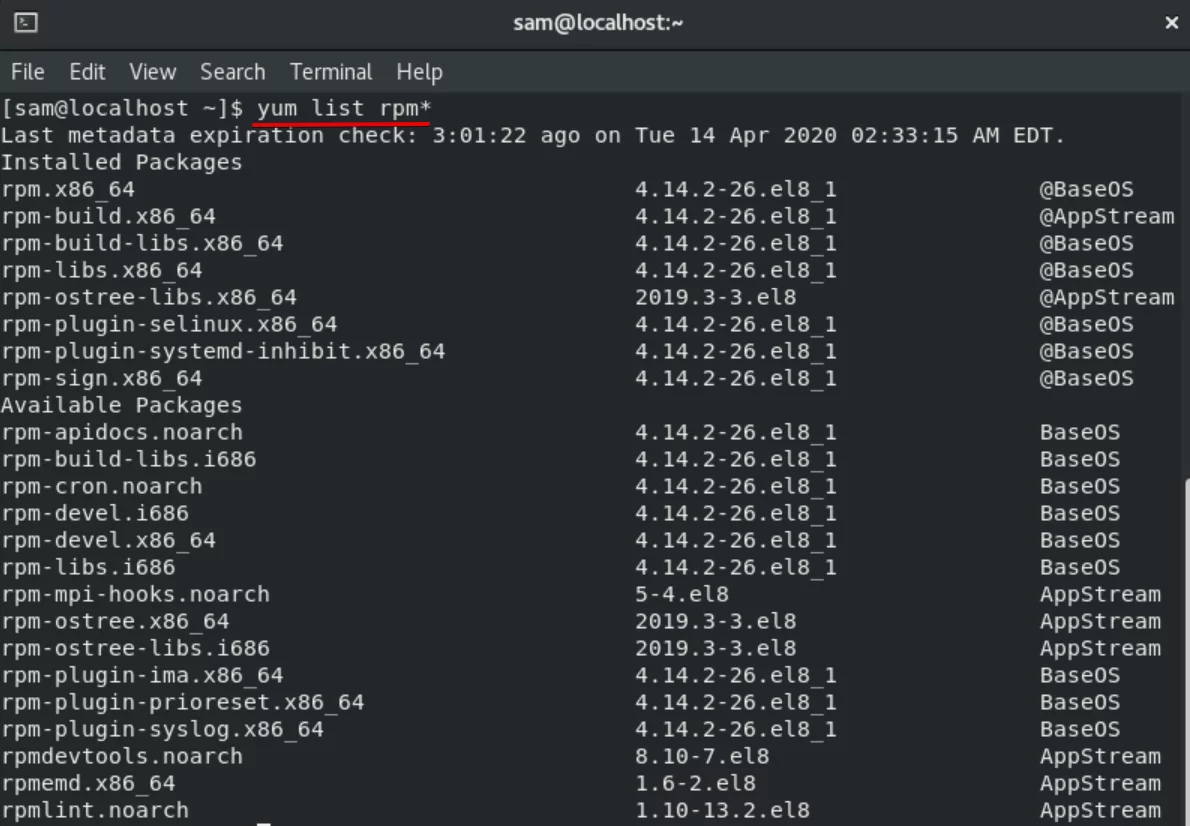Click the rpm-mpi-hooks.noarch version 5-4.el8

click(682, 594)
